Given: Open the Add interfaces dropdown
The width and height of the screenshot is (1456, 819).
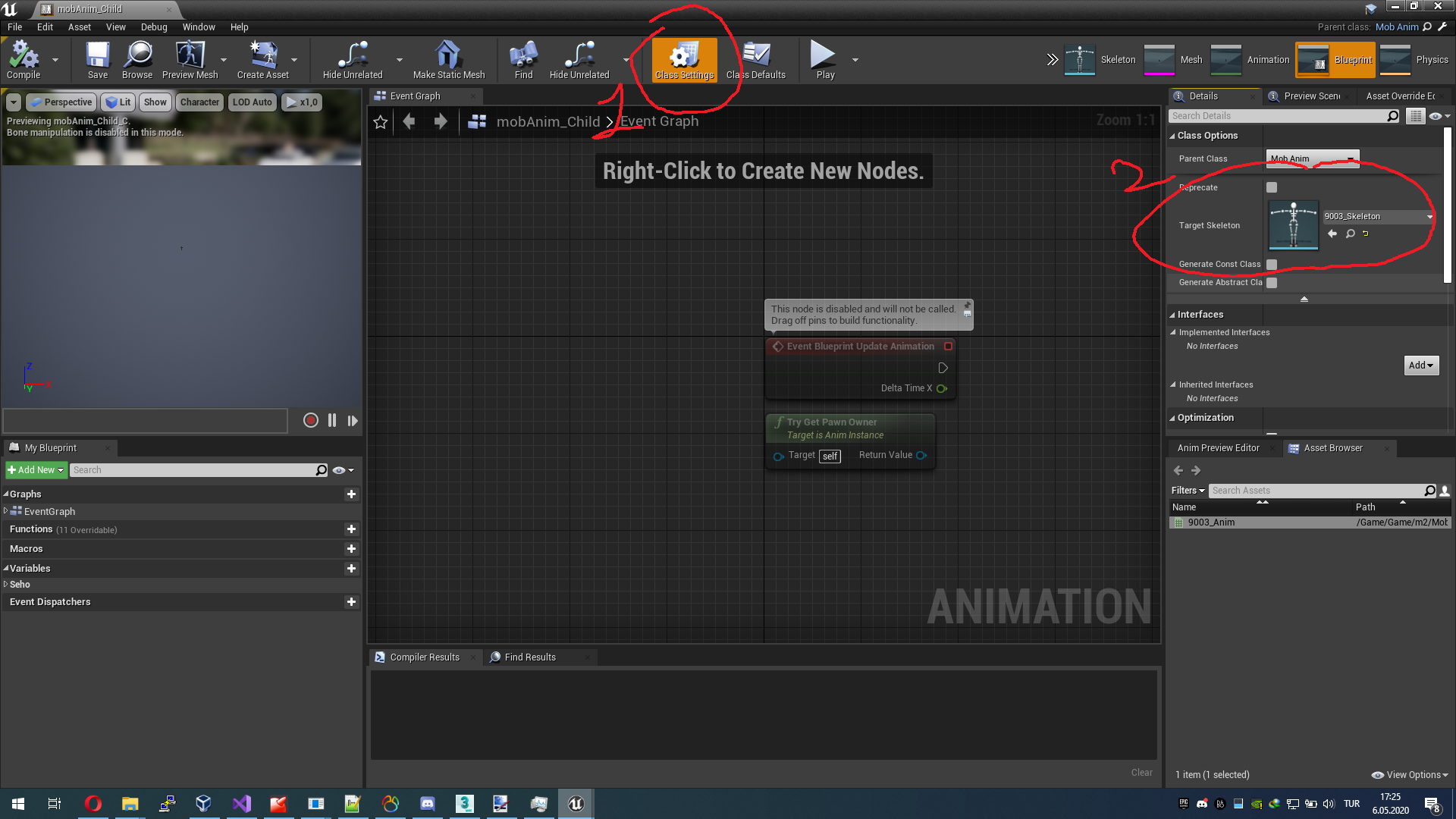Looking at the screenshot, I should pyautogui.click(x=1421, y=366).
